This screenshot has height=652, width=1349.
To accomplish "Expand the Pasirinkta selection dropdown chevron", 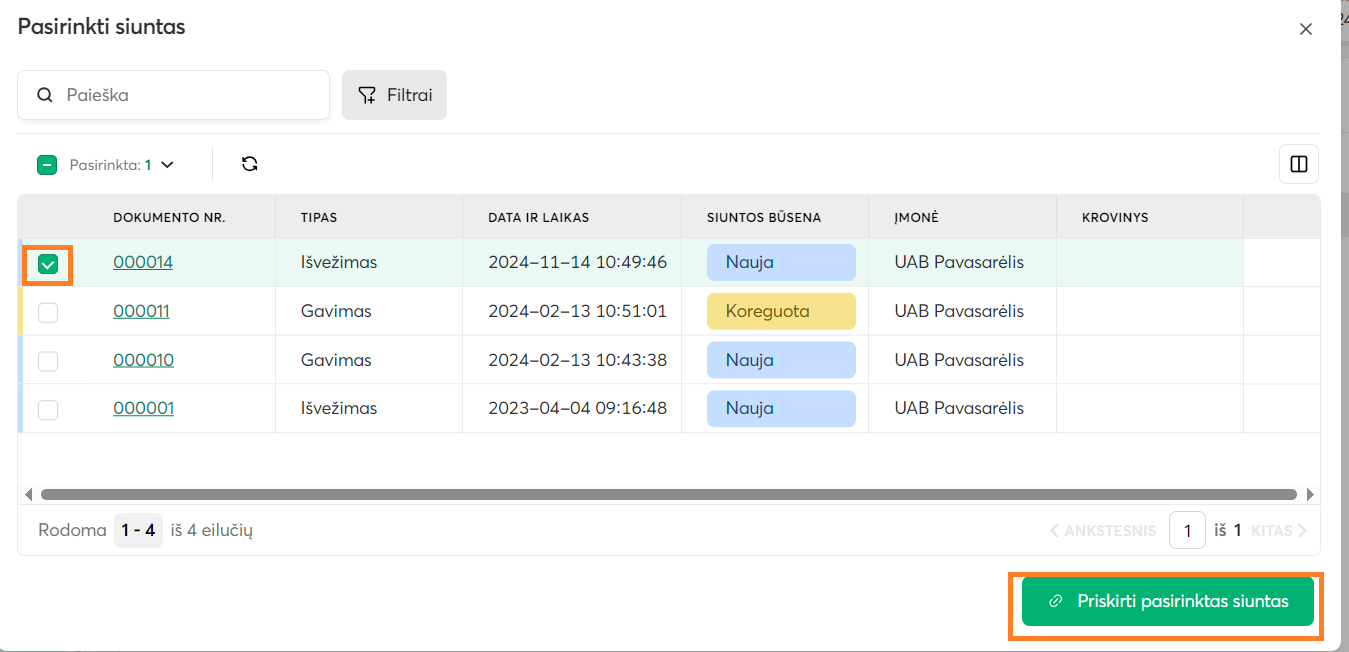I will pyautogui.click(x=167, y=165).
